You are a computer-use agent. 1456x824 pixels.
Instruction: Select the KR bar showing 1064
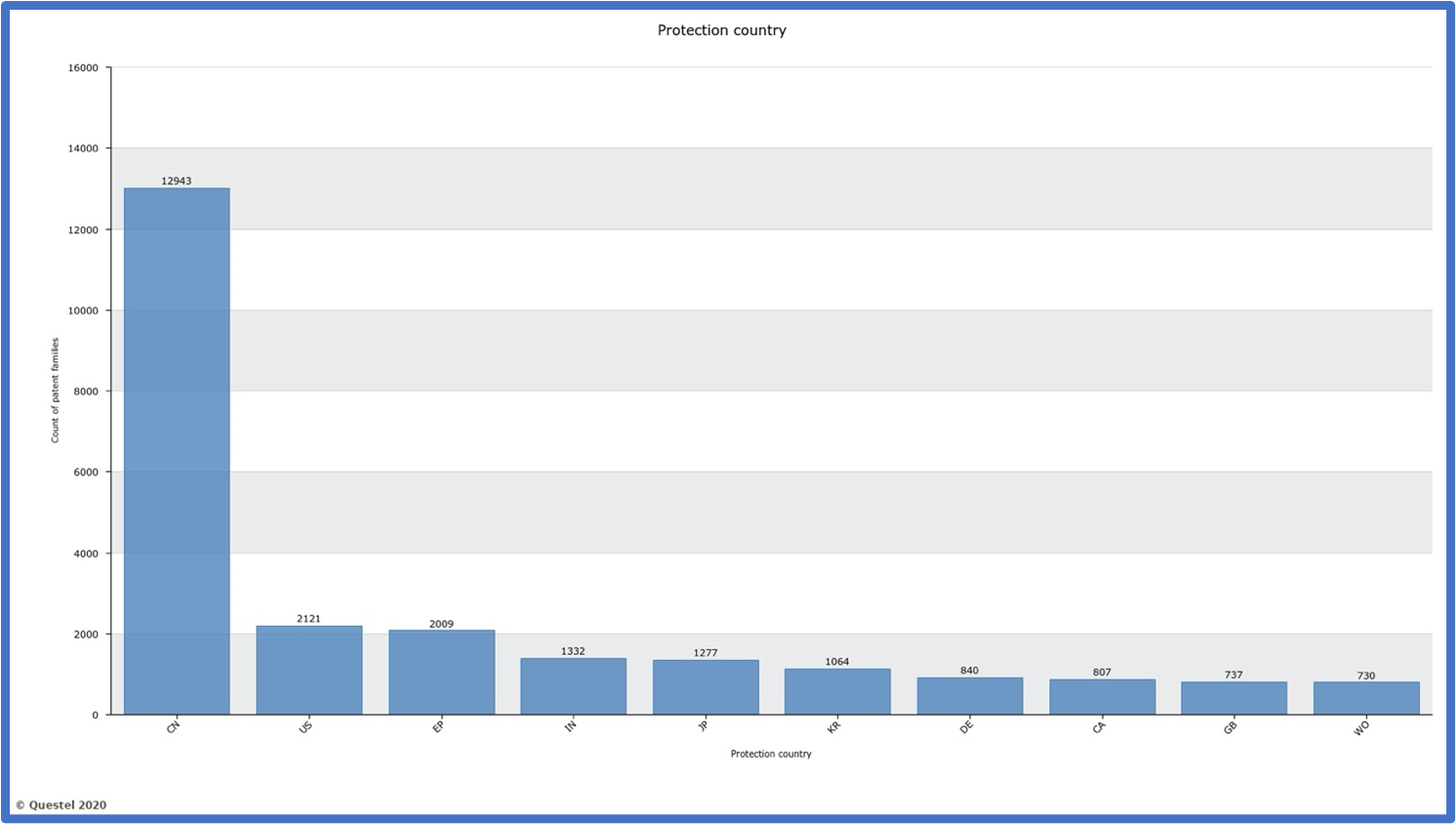837,691
